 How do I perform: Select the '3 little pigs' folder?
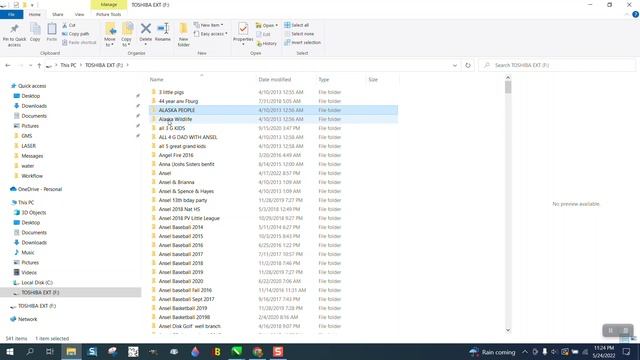coord(171,92)
